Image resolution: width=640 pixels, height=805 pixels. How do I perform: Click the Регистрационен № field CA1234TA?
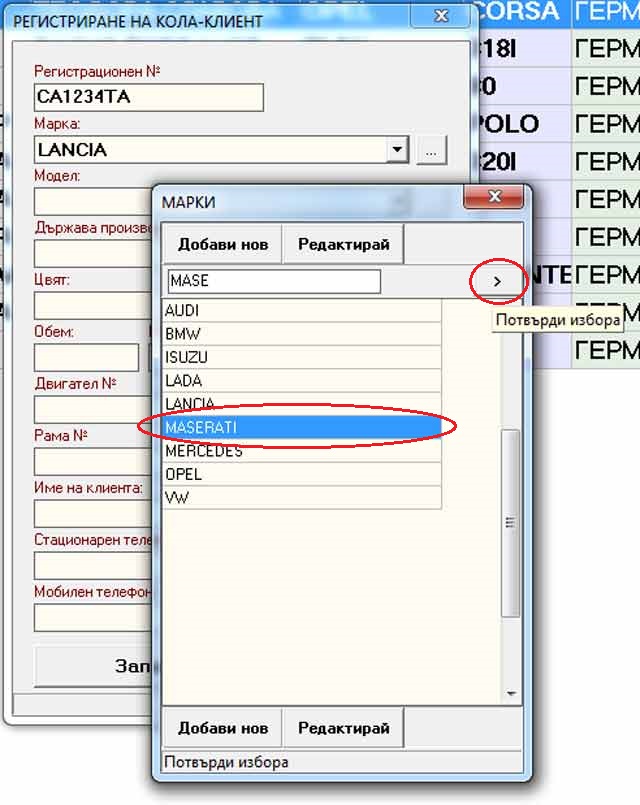pyautogui.click(x=149, y=97)
